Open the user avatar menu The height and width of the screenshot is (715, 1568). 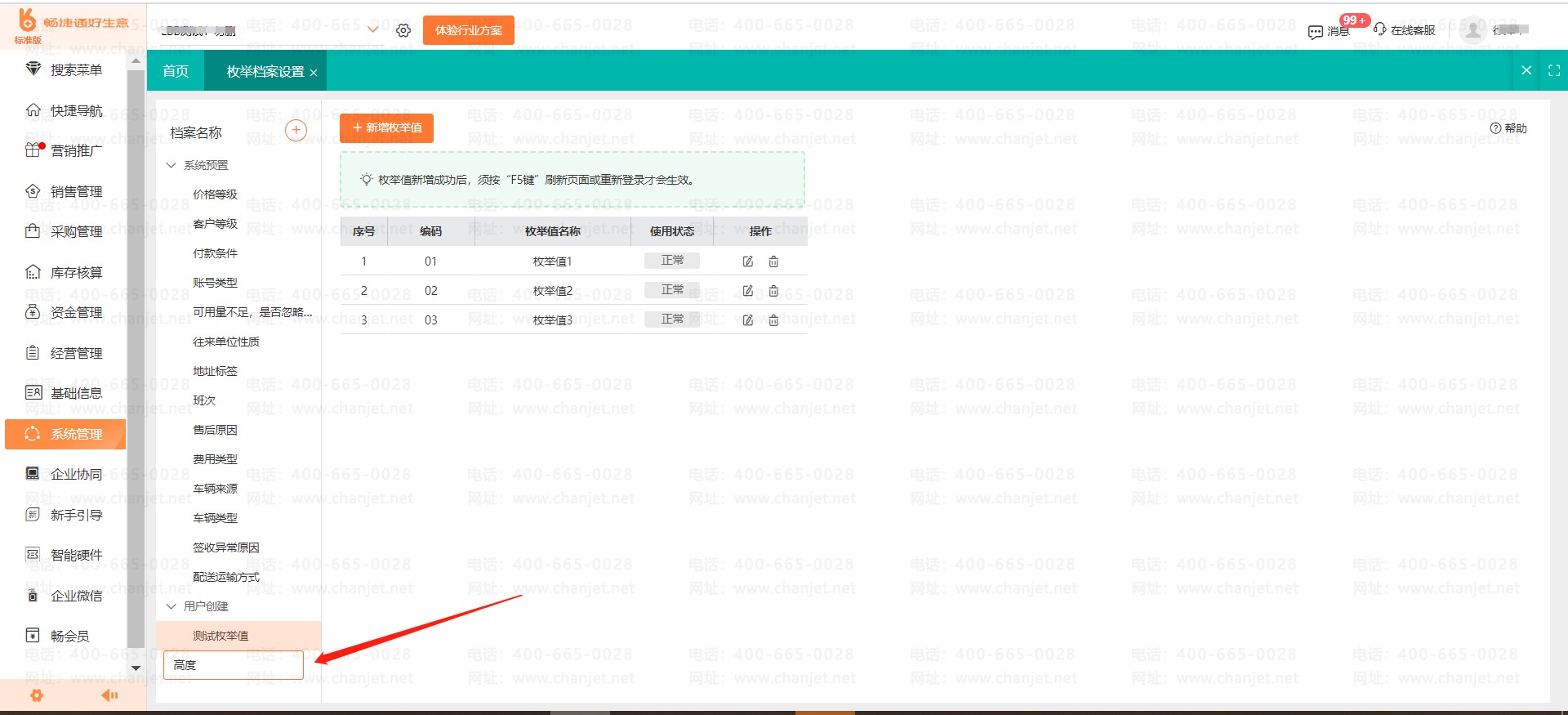[1472, 30]
